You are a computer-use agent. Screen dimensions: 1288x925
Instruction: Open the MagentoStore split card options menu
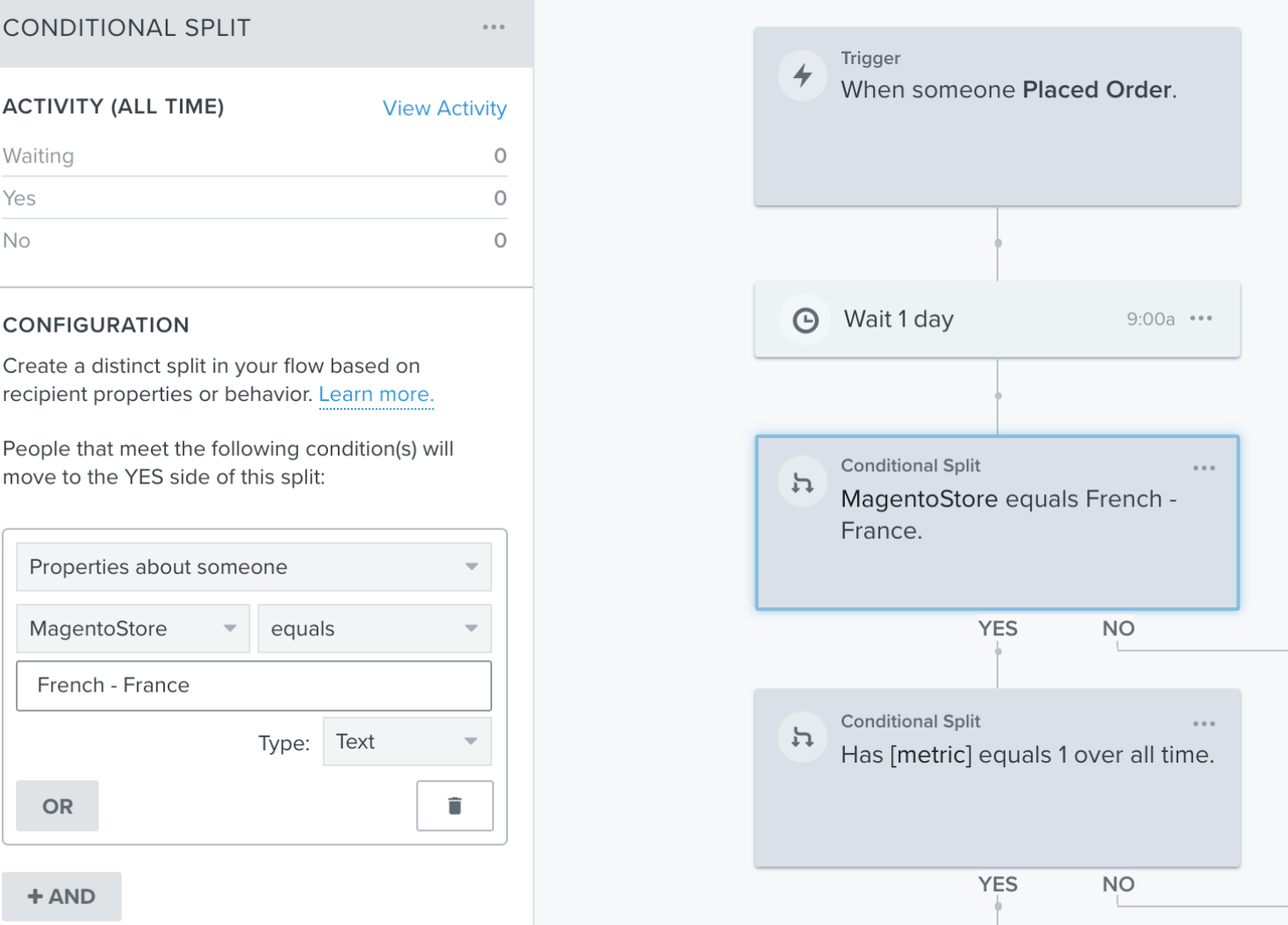[1204, 468]
